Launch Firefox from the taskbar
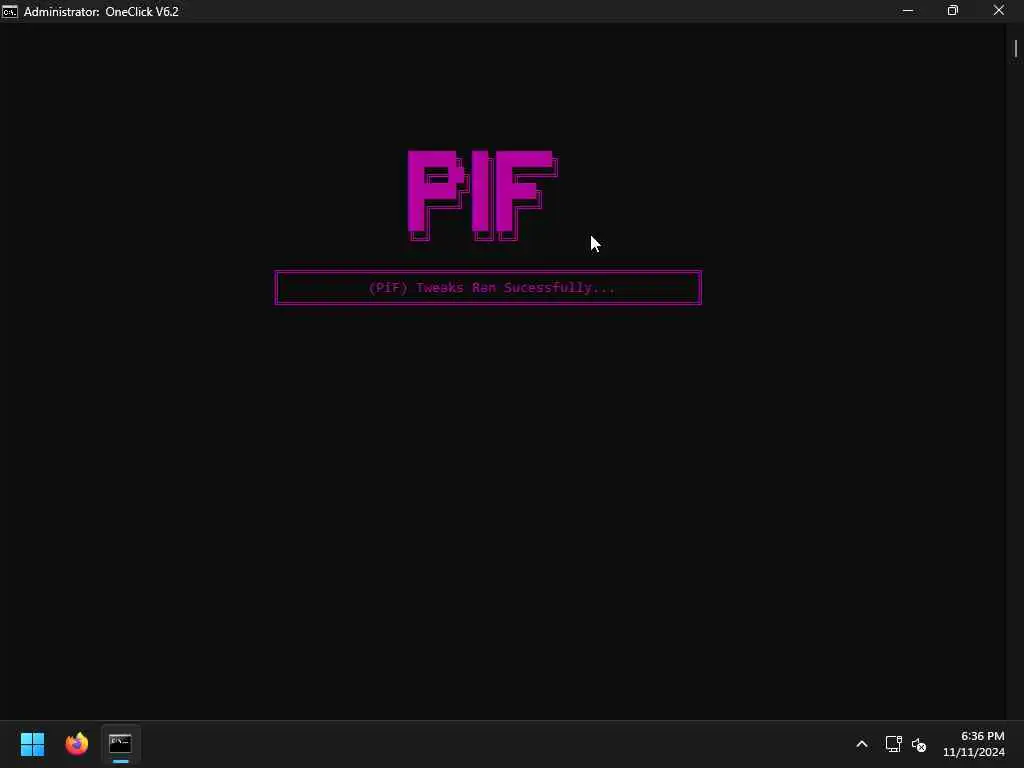 [x=76, y=744]
